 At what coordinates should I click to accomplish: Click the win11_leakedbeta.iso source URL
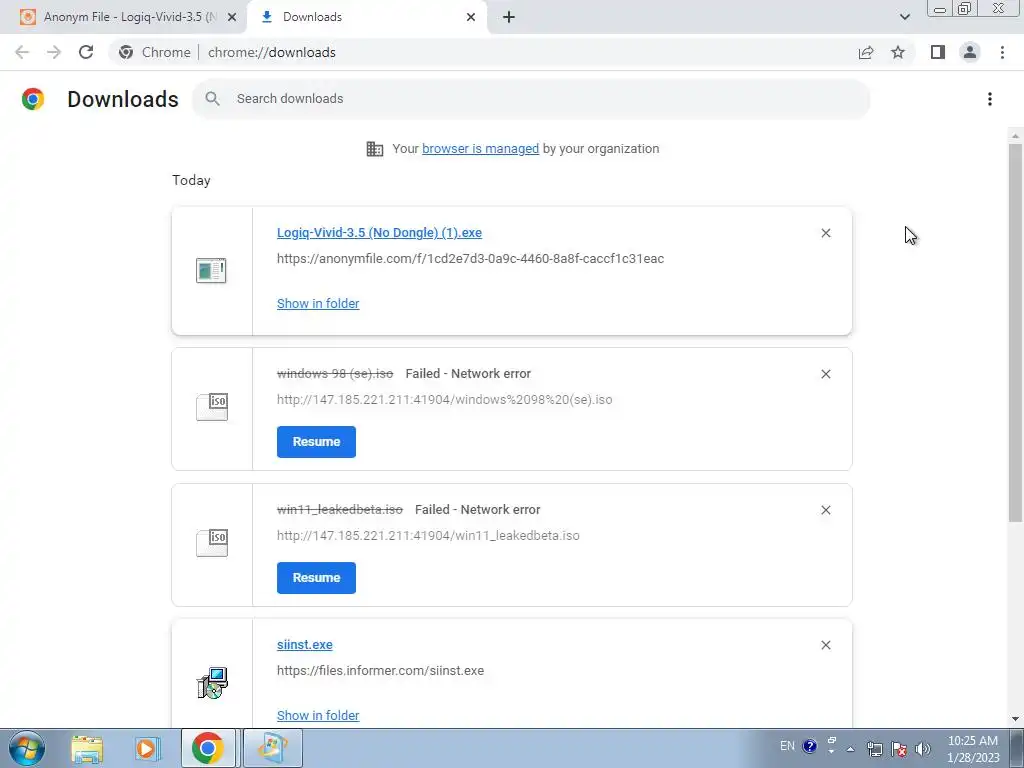click(428, 536)
